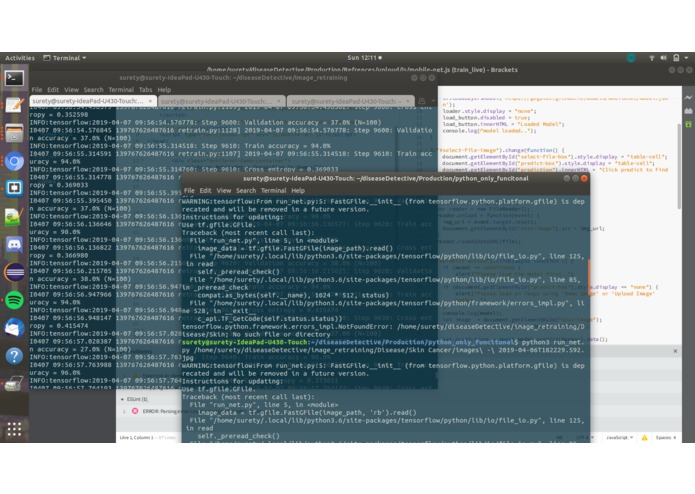Open the Spotify dock icon

point(14,300)
